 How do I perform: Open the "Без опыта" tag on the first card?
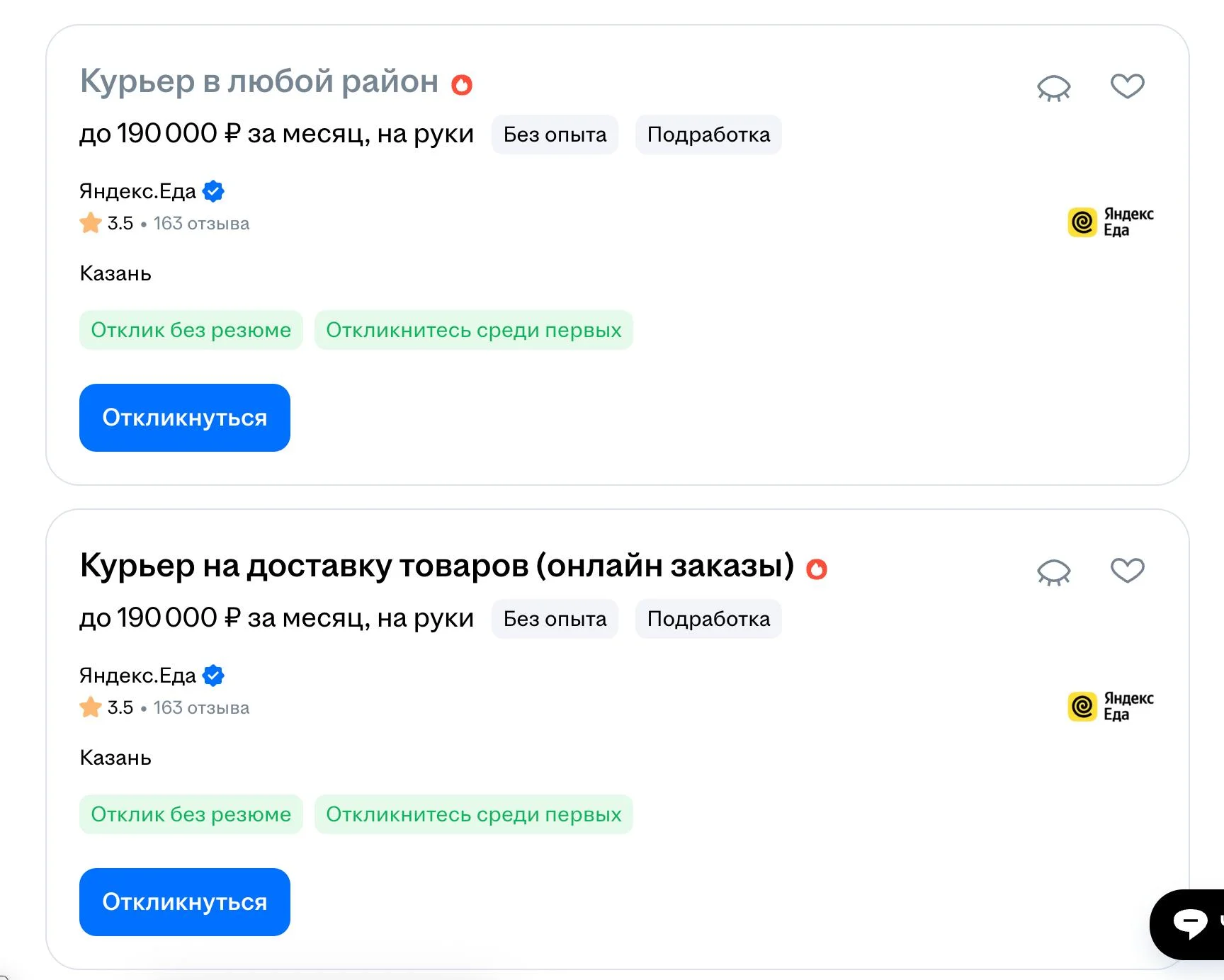coord(555,135)
